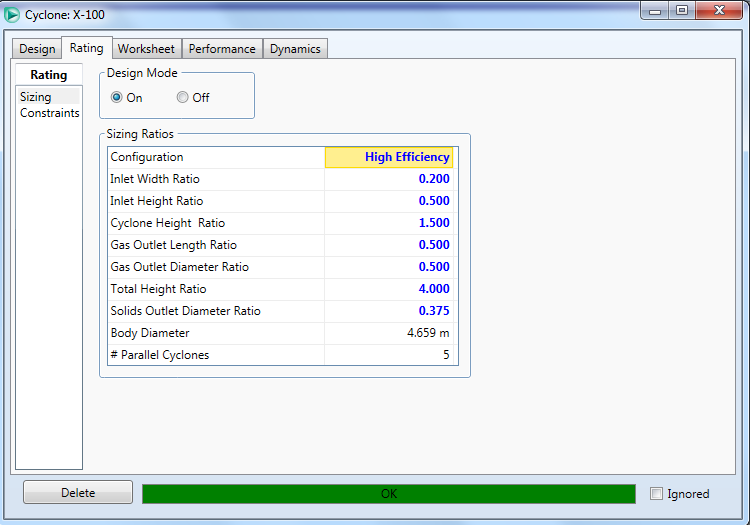Select Constraints in the Rating list
This screenshot has height=525, width=750.
[49, 113]
